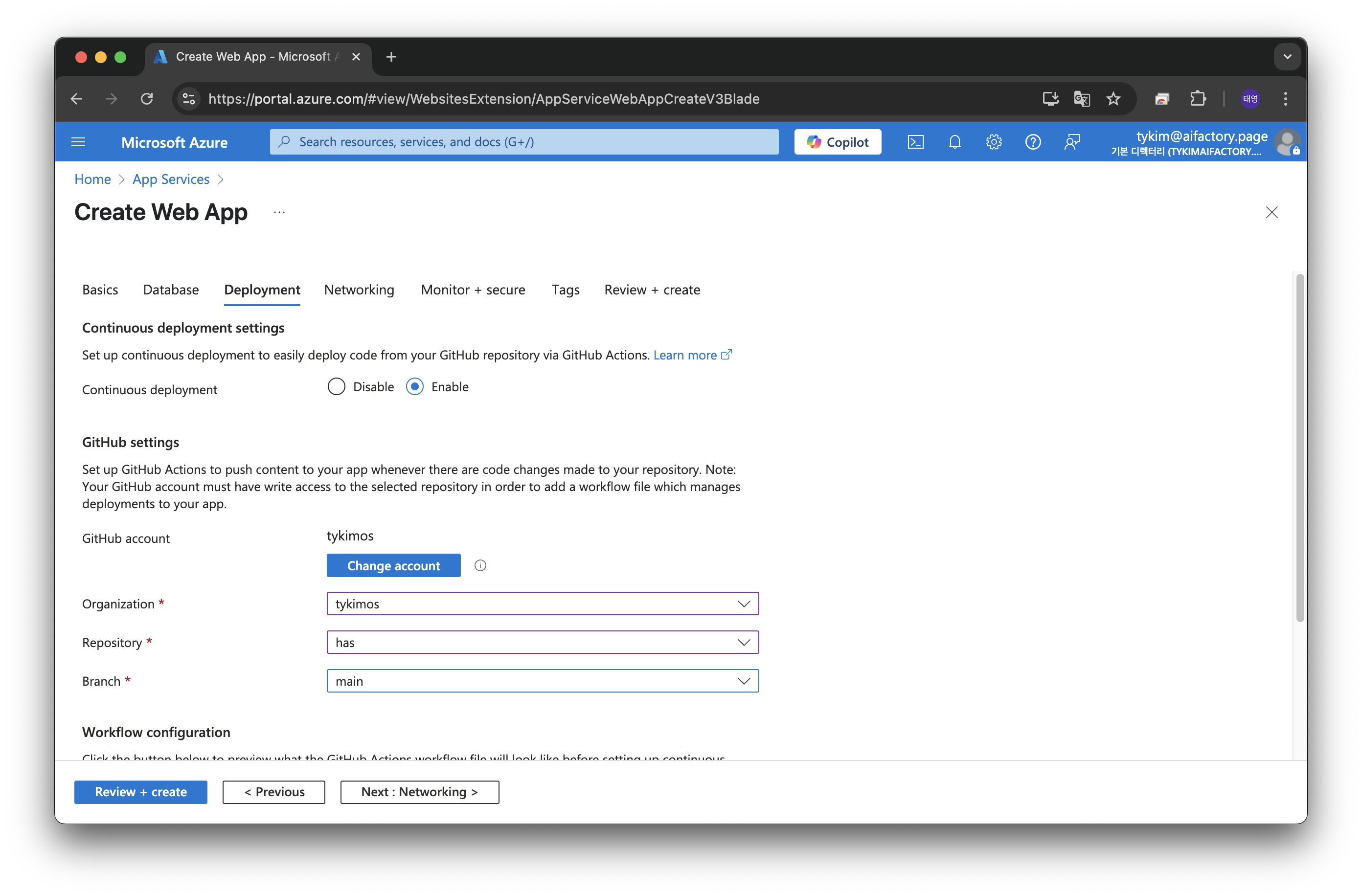The width and height of the screenshot is (1362, 896).
Task: Bookmark page with the star icon
Action: click(1113, 99)
